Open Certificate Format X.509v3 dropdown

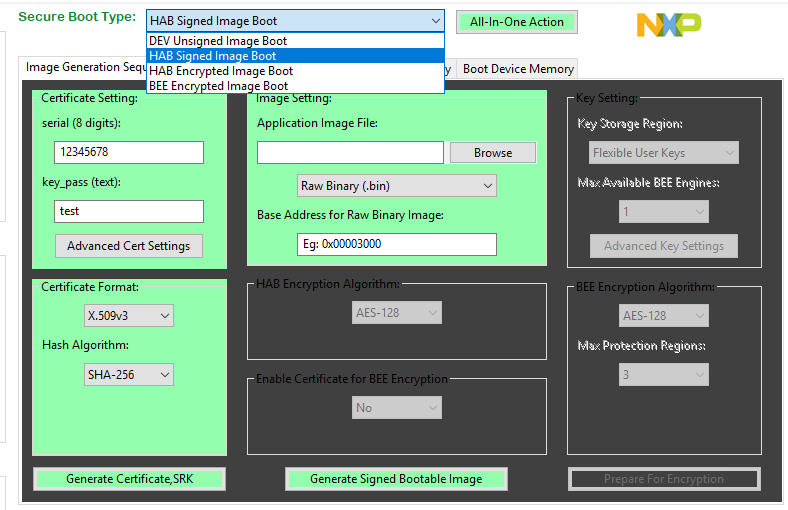[129, 316]
